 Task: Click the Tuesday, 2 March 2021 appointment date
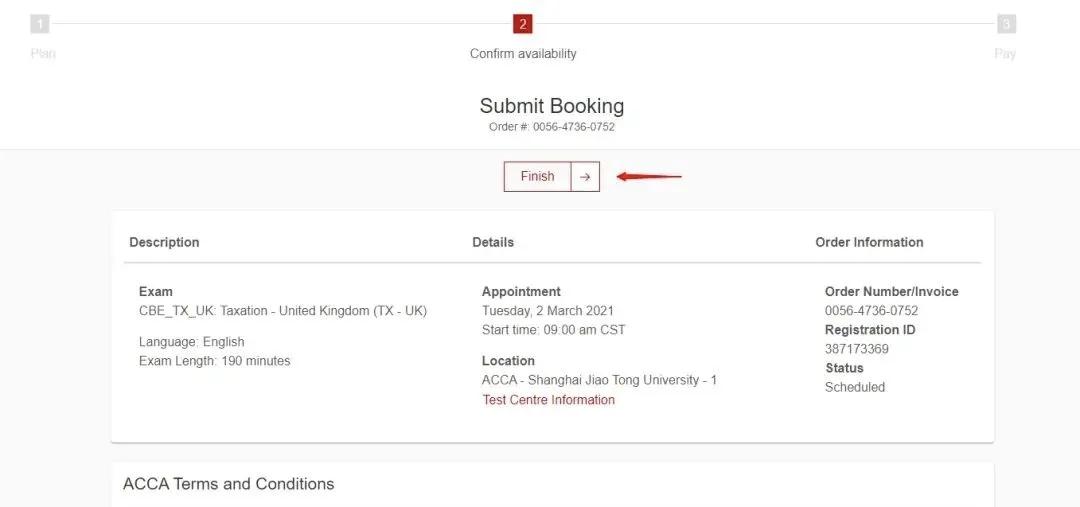tap(548, 311)
